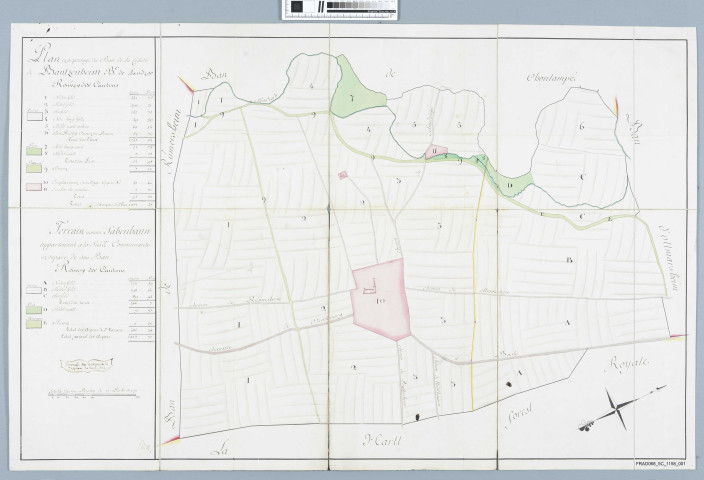704x480 pixels.
Task: Click the small pink parcel numbered 11
Action: click(435, 152)
